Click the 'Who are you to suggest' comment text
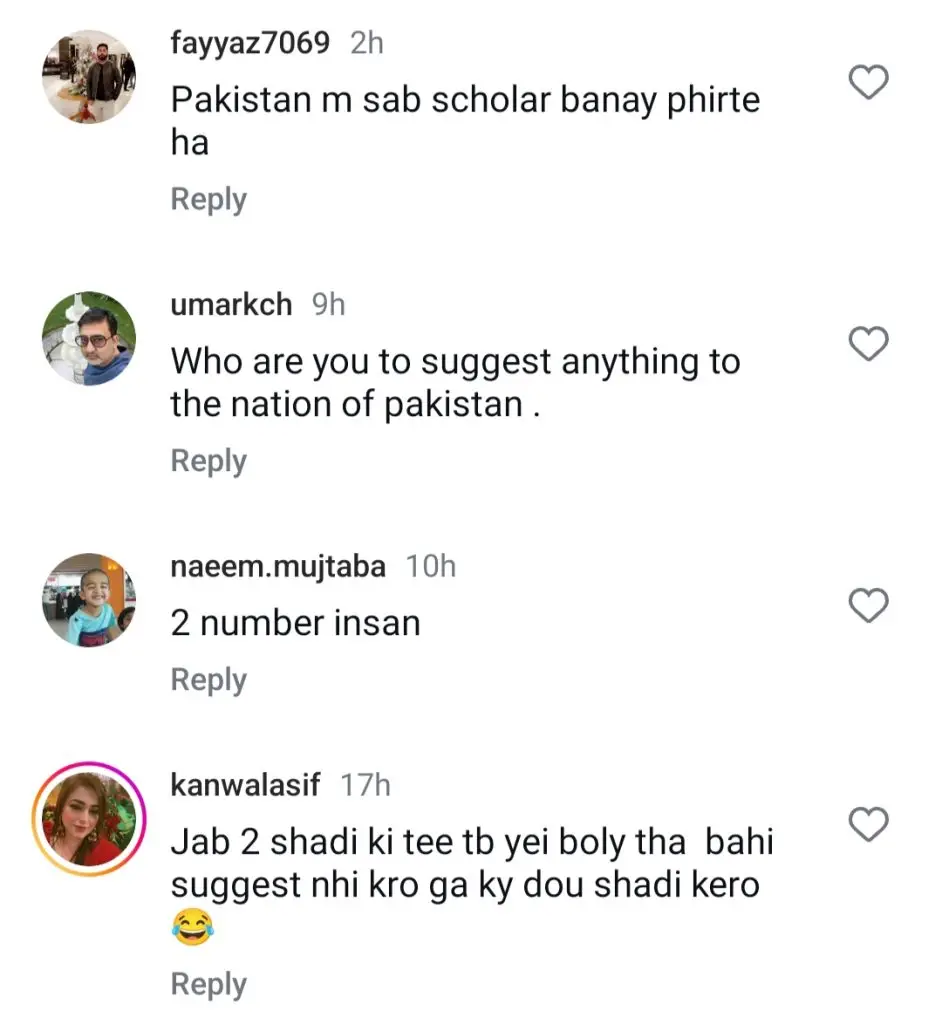The height and width of the screenshot is (1024, 942). coord(455,383)
